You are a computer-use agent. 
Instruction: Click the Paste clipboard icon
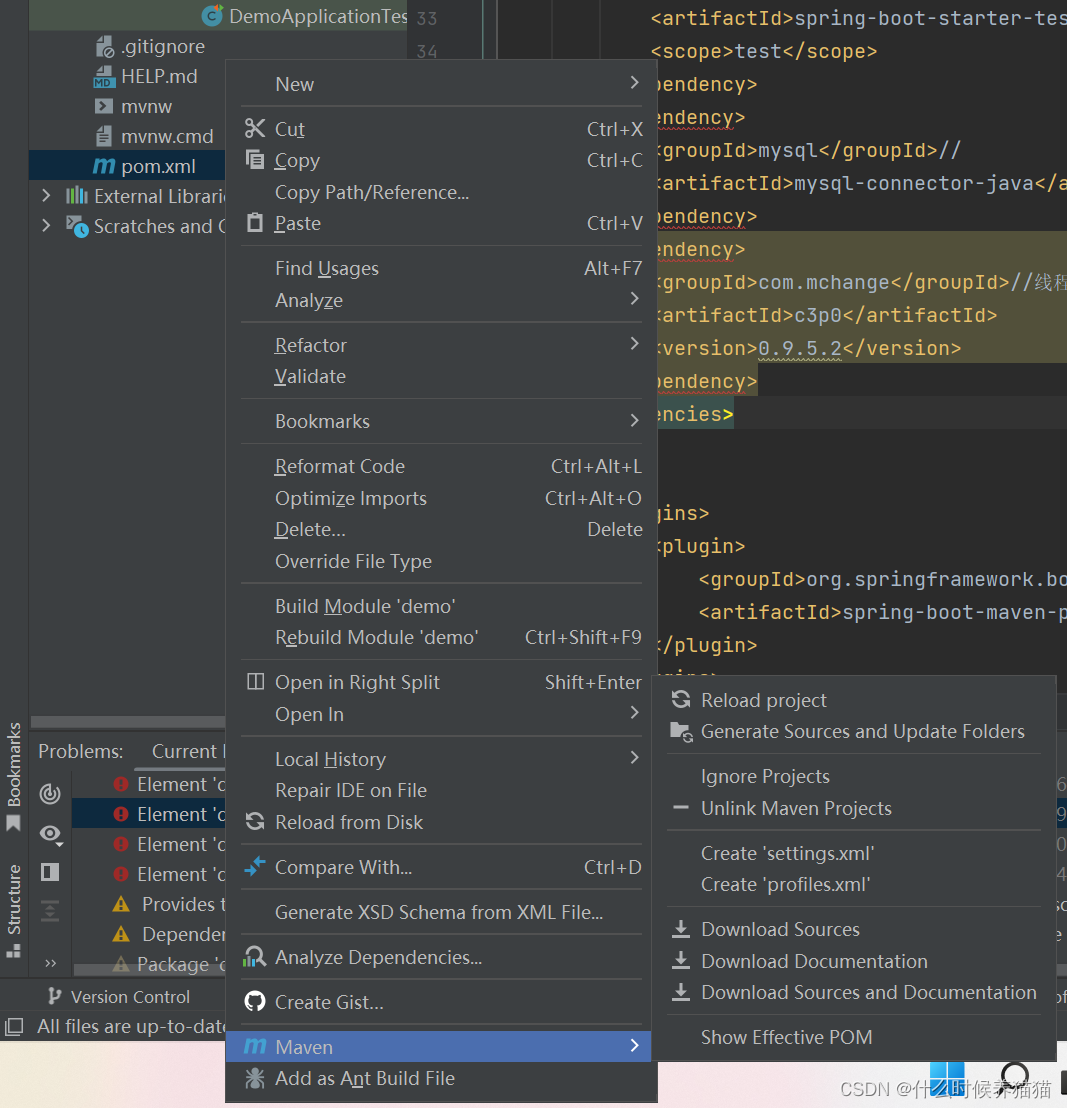pos(255,223)
